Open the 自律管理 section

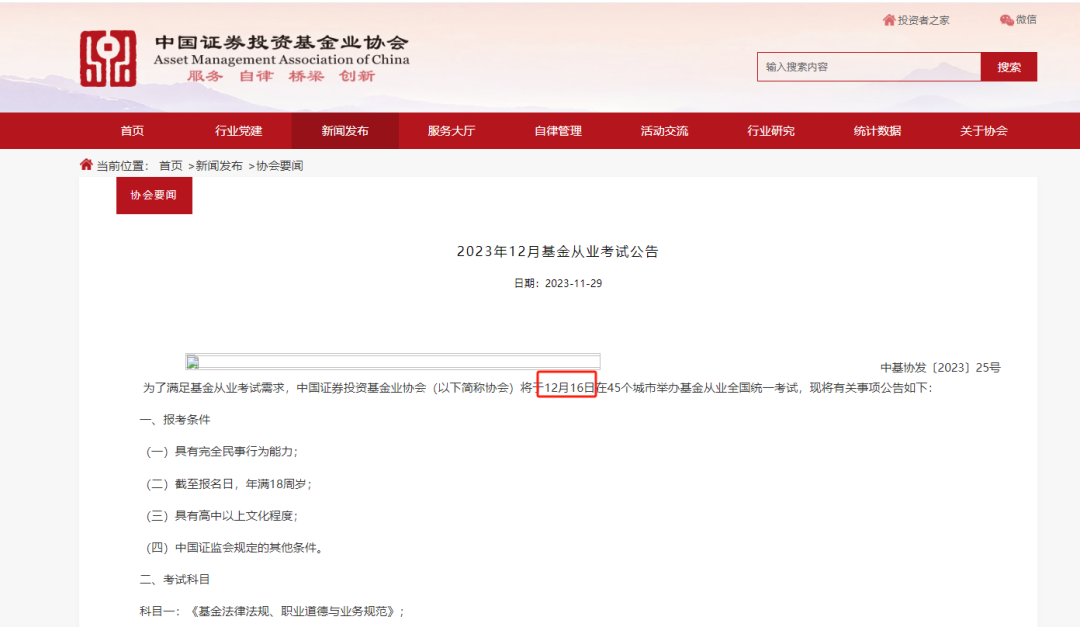click(558, 131)
